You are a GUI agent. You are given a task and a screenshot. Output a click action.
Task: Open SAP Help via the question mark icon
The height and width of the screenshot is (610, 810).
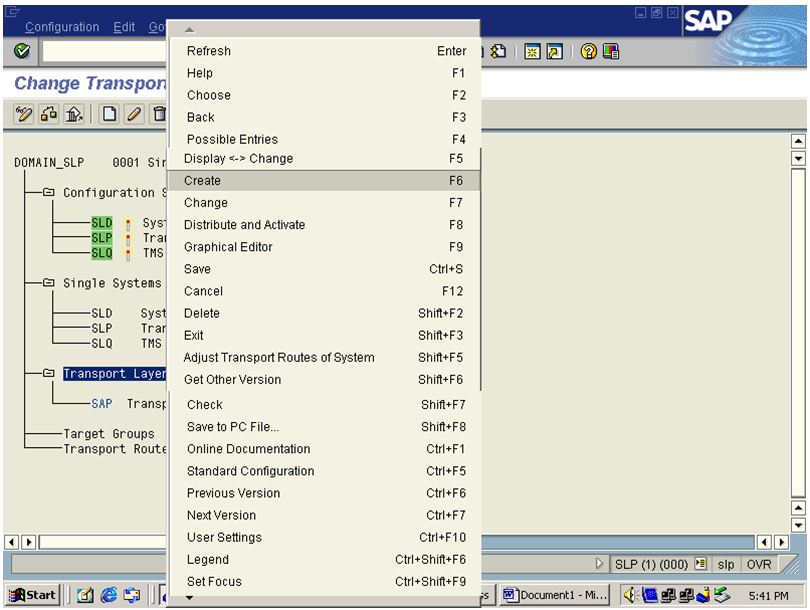[587, 50]
